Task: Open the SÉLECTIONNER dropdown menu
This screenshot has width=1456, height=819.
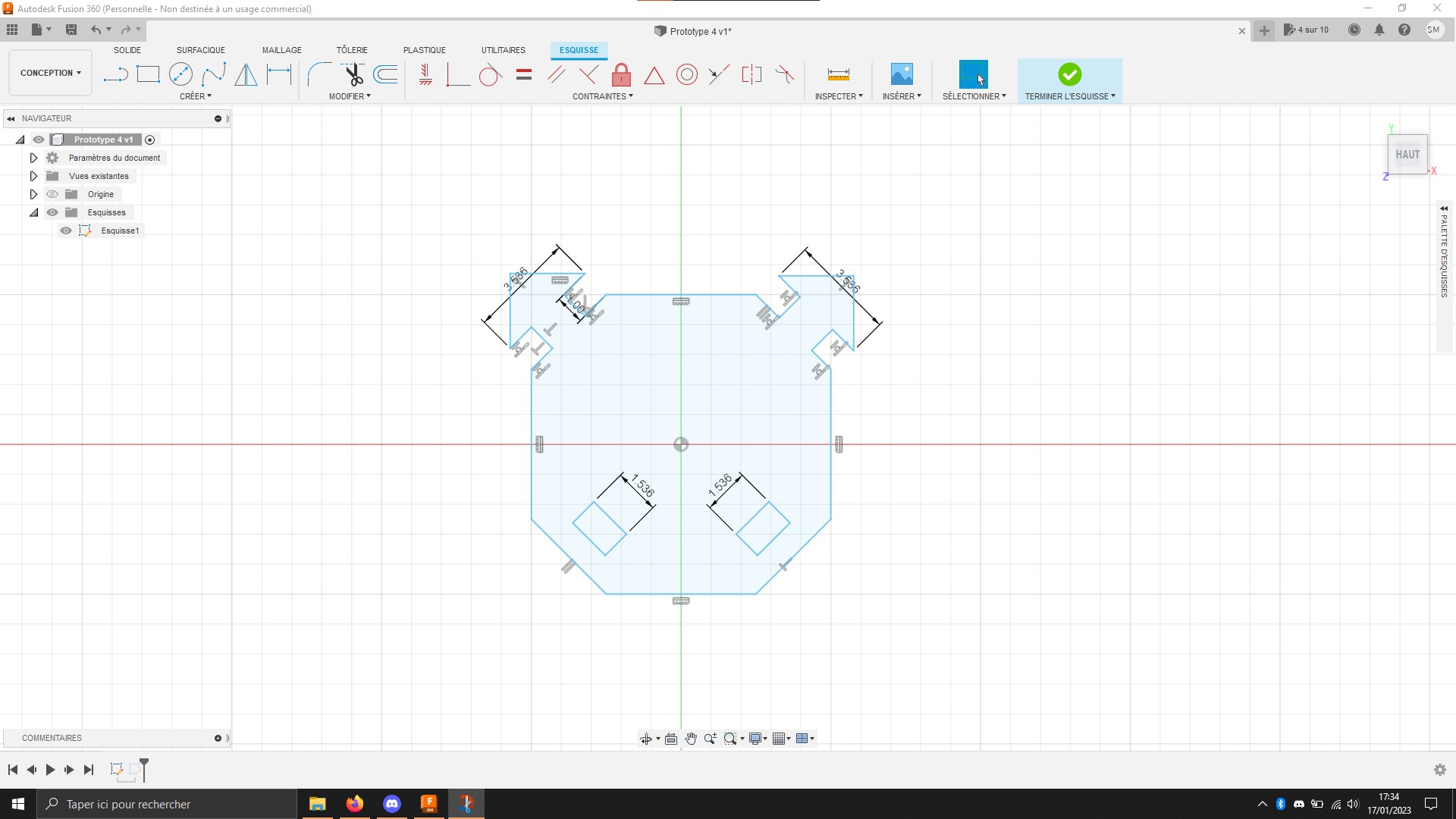Action: (974, 96)
